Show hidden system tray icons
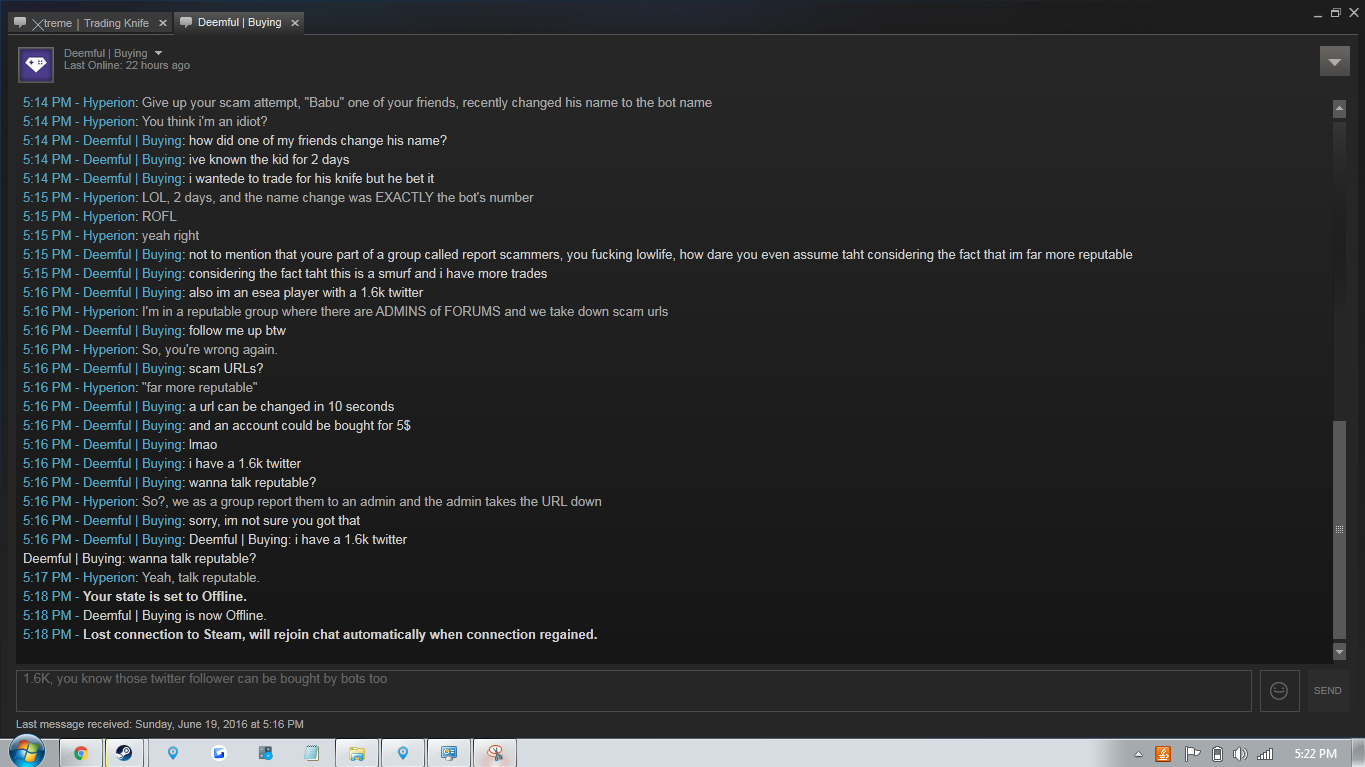 [x=1138, y=754]
